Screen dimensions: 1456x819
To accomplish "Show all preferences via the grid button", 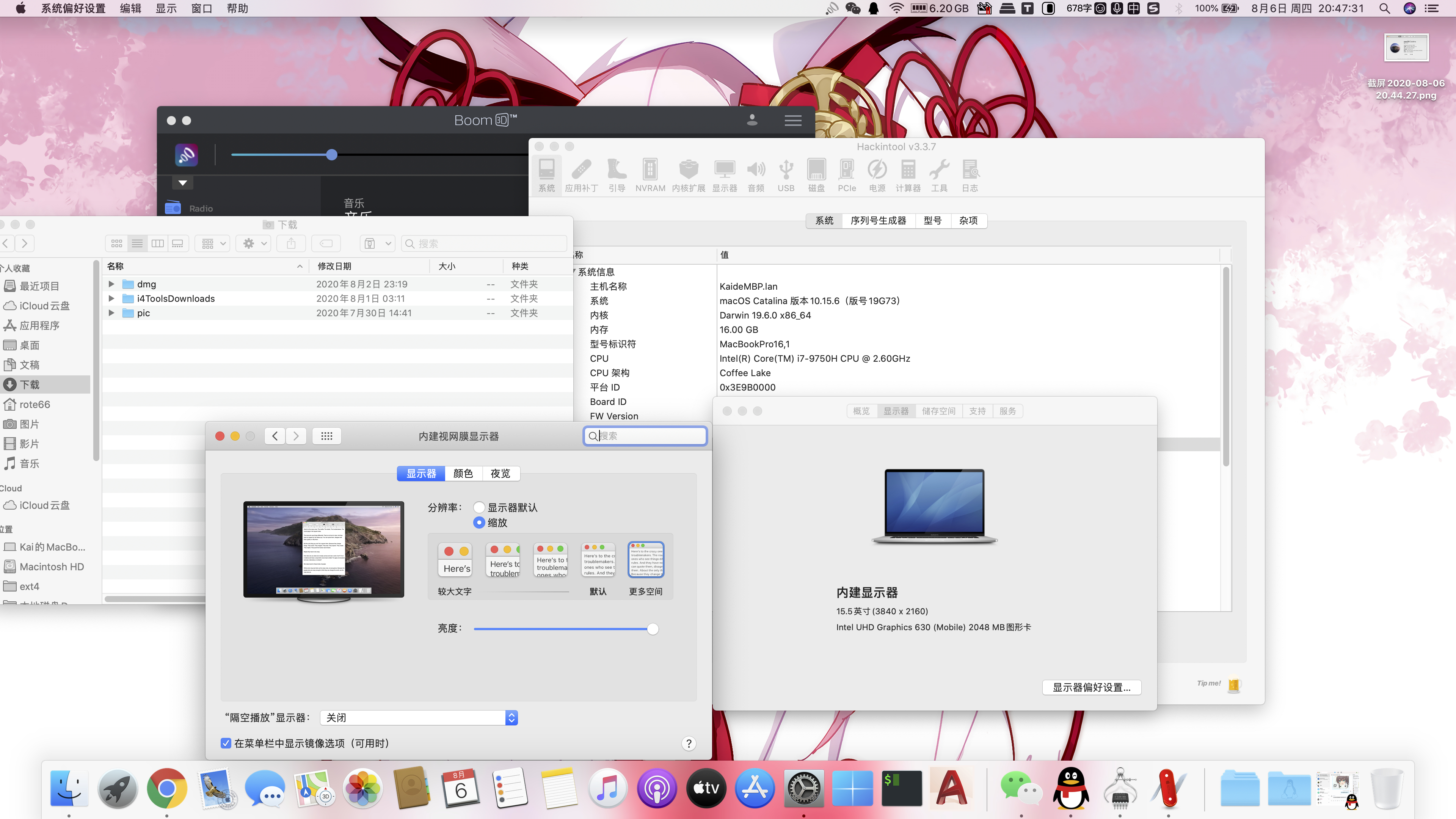I will [327, 436].
